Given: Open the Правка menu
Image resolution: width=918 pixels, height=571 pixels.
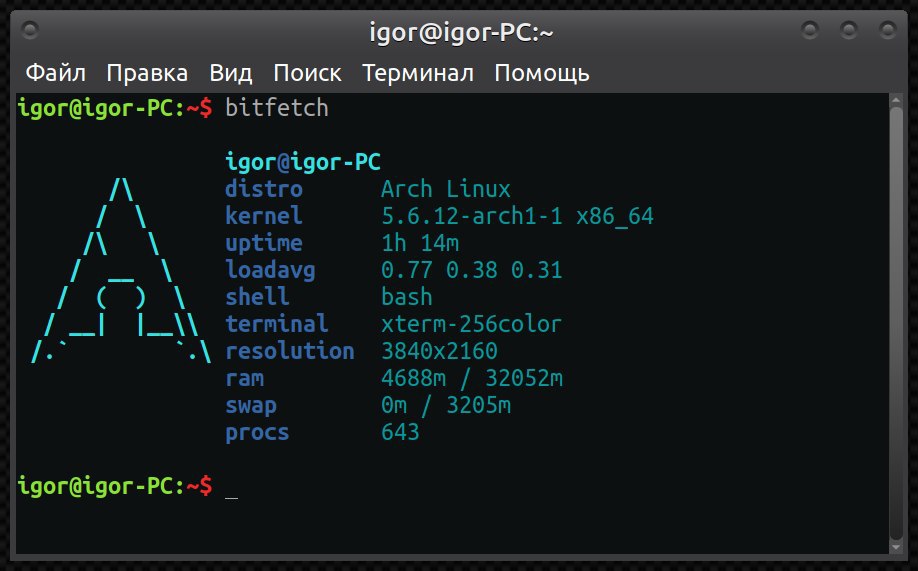Looking at the screenshot, I should [147, 73].
